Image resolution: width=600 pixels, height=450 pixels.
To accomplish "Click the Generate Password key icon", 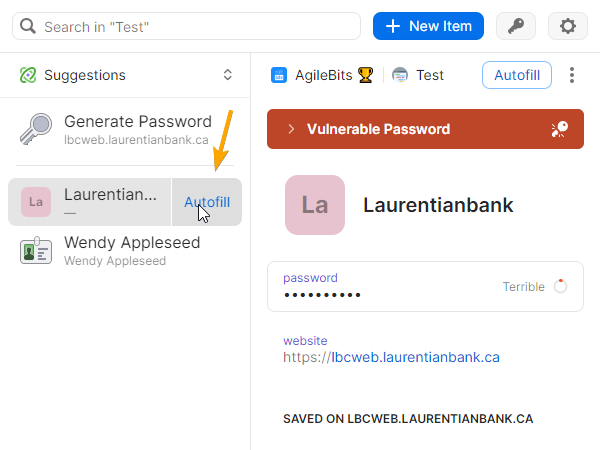I will tap(37, 130).
